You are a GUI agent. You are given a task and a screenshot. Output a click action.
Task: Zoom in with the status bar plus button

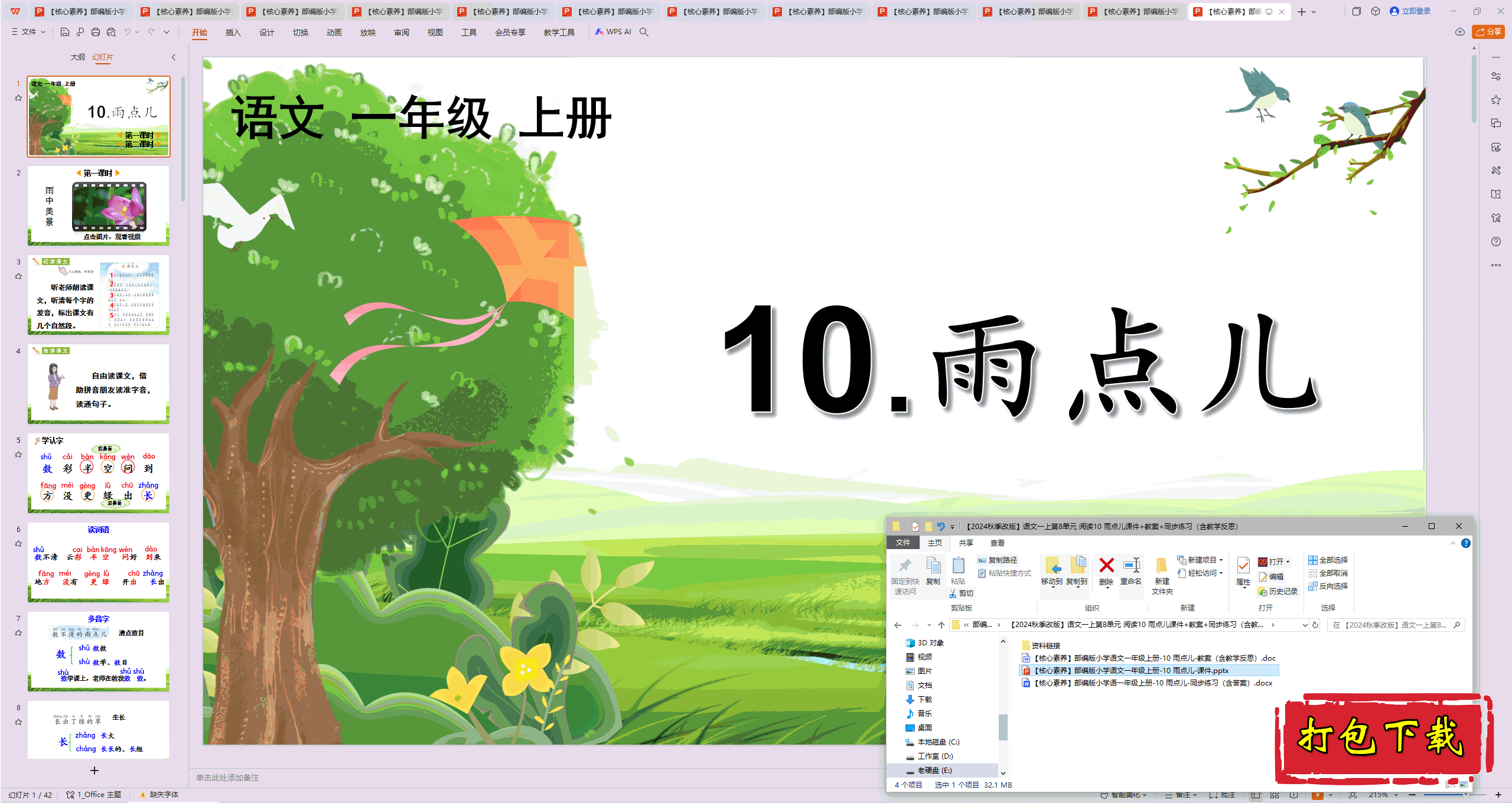[1498, 795]
